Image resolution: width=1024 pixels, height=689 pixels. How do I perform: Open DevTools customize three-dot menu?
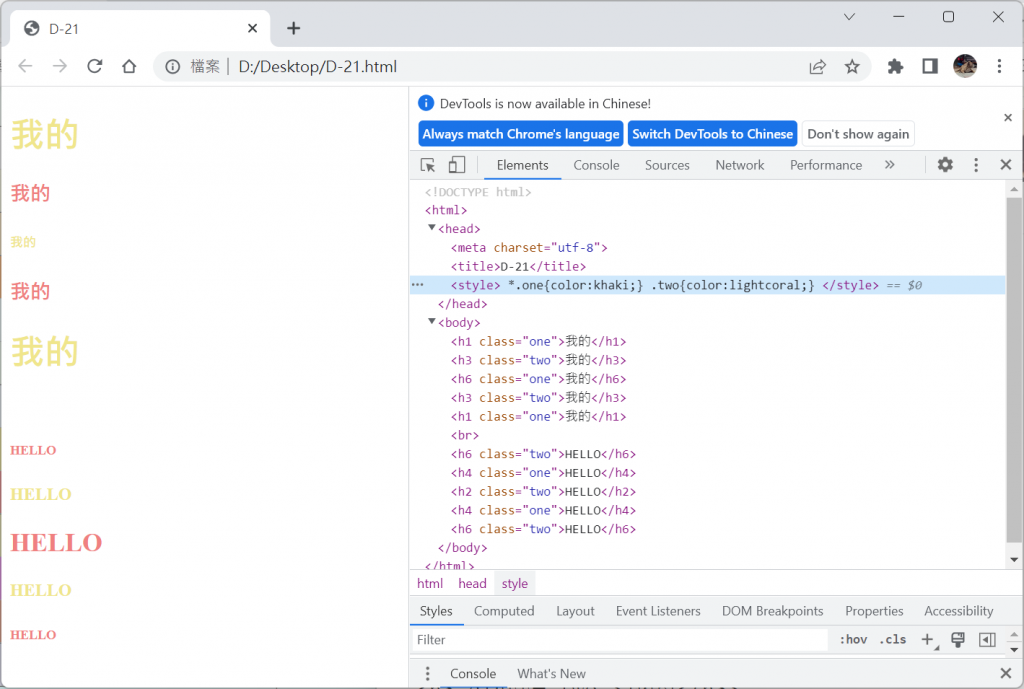(976, 165)
